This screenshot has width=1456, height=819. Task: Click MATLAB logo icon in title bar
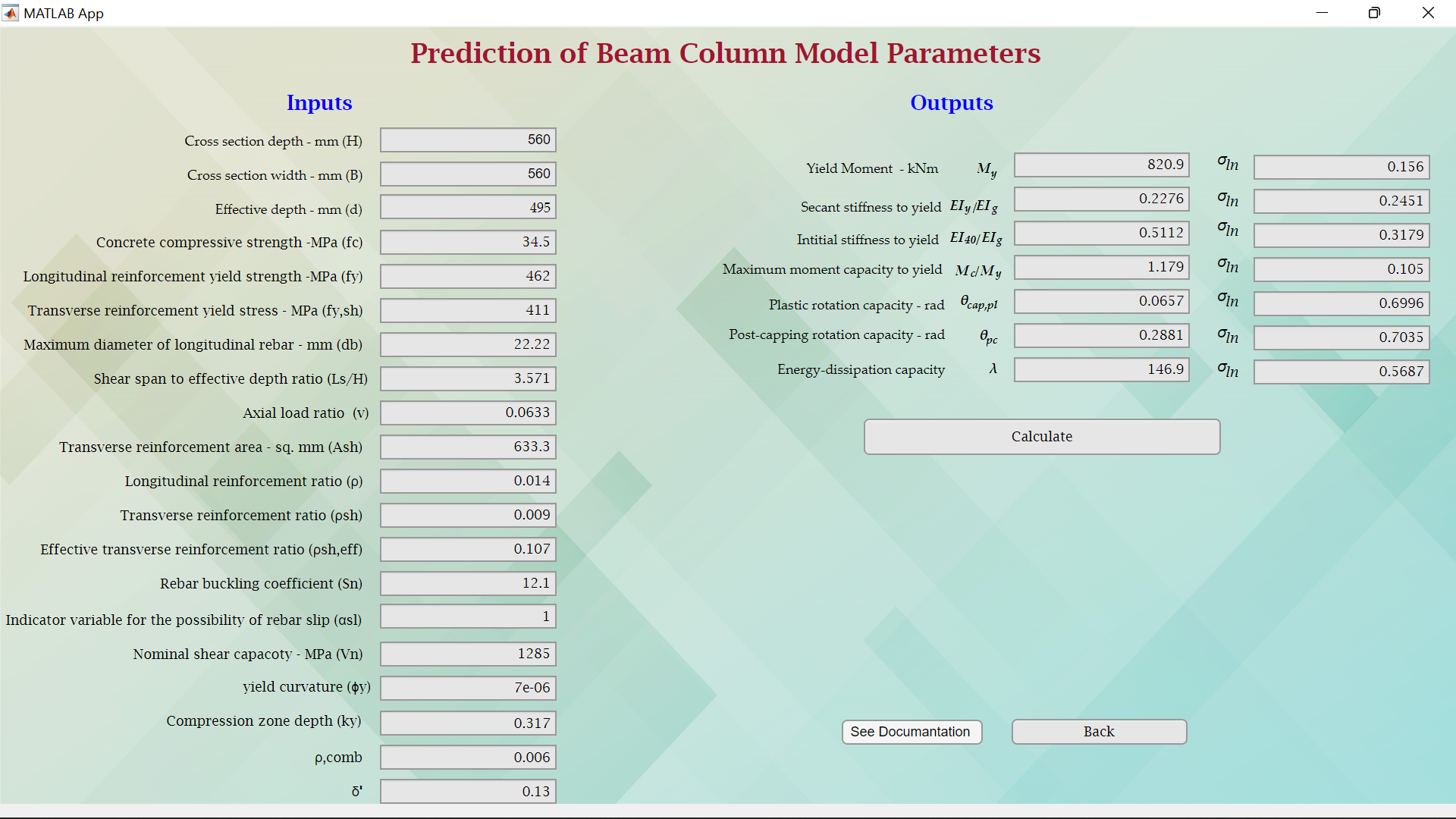pos(11,13)
